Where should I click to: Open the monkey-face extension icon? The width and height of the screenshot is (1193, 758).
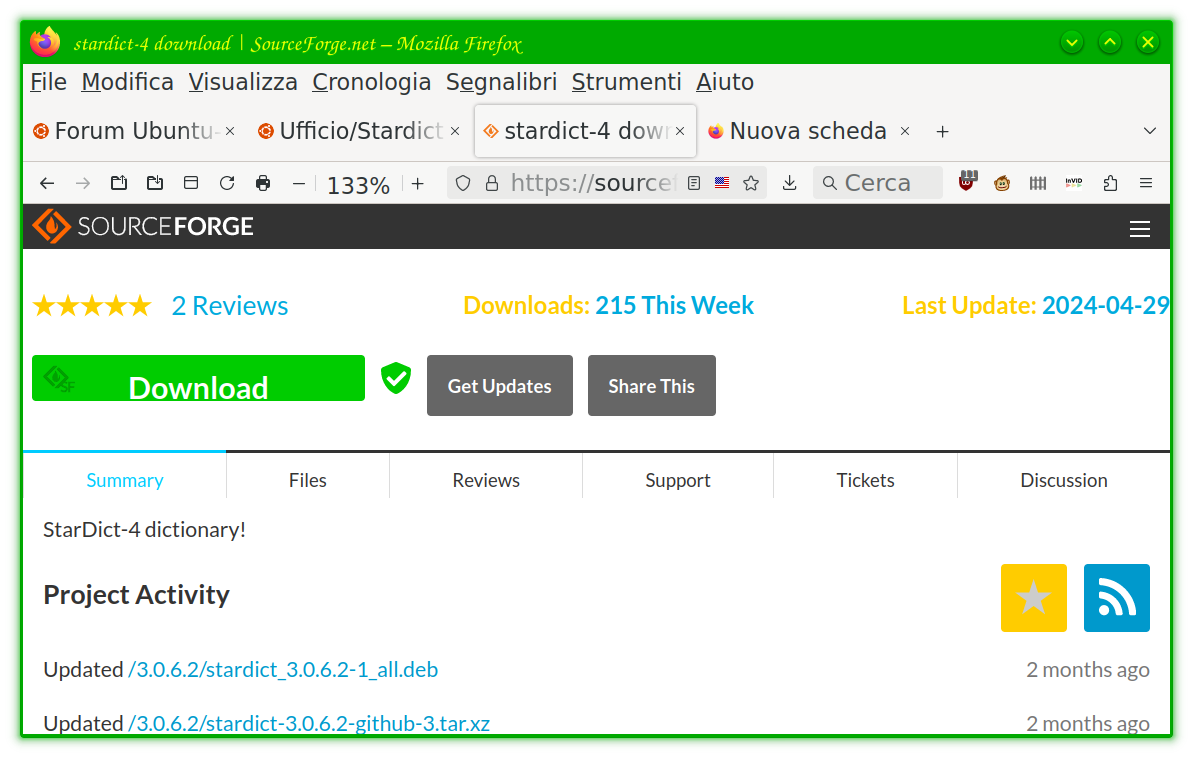tap(1002, 183)
